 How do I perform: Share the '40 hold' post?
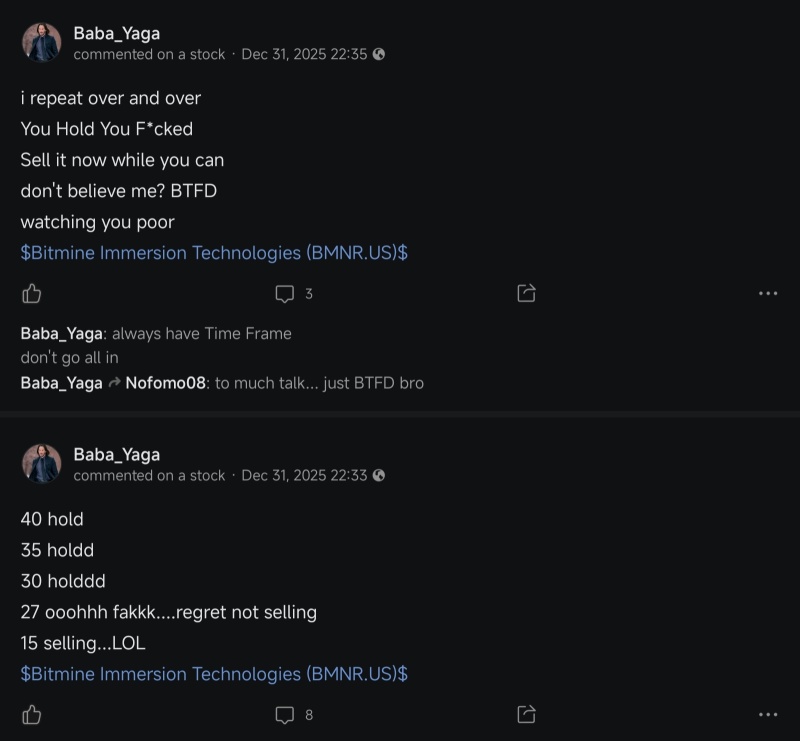[526, 714]
